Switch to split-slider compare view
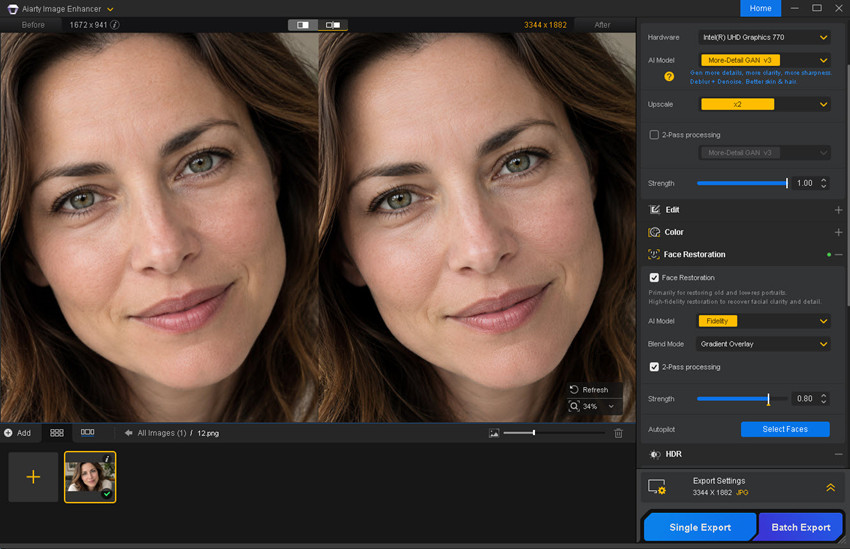 (x=333, y=25)
